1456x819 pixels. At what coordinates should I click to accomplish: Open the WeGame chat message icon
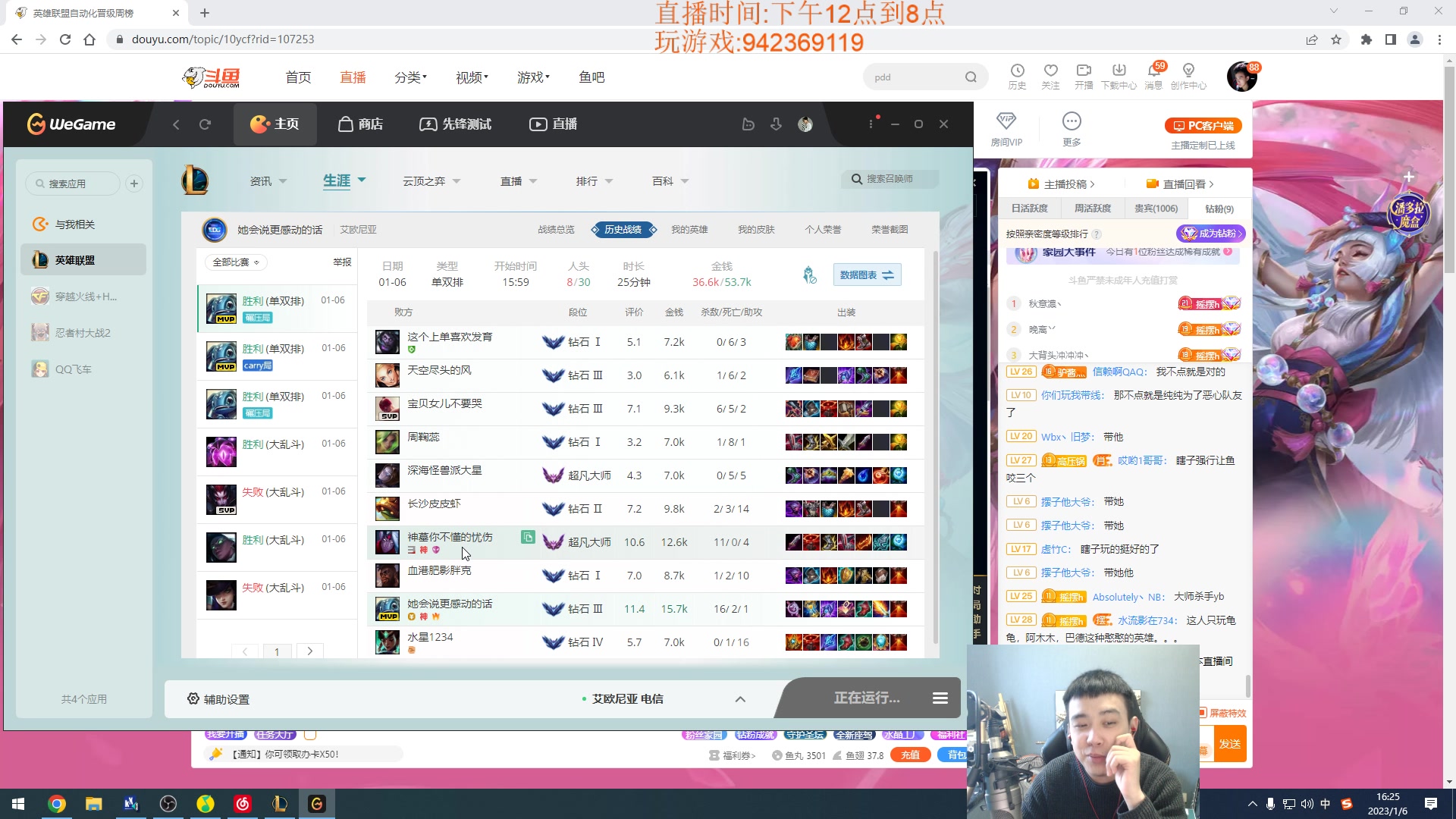[x=748, y=124]
